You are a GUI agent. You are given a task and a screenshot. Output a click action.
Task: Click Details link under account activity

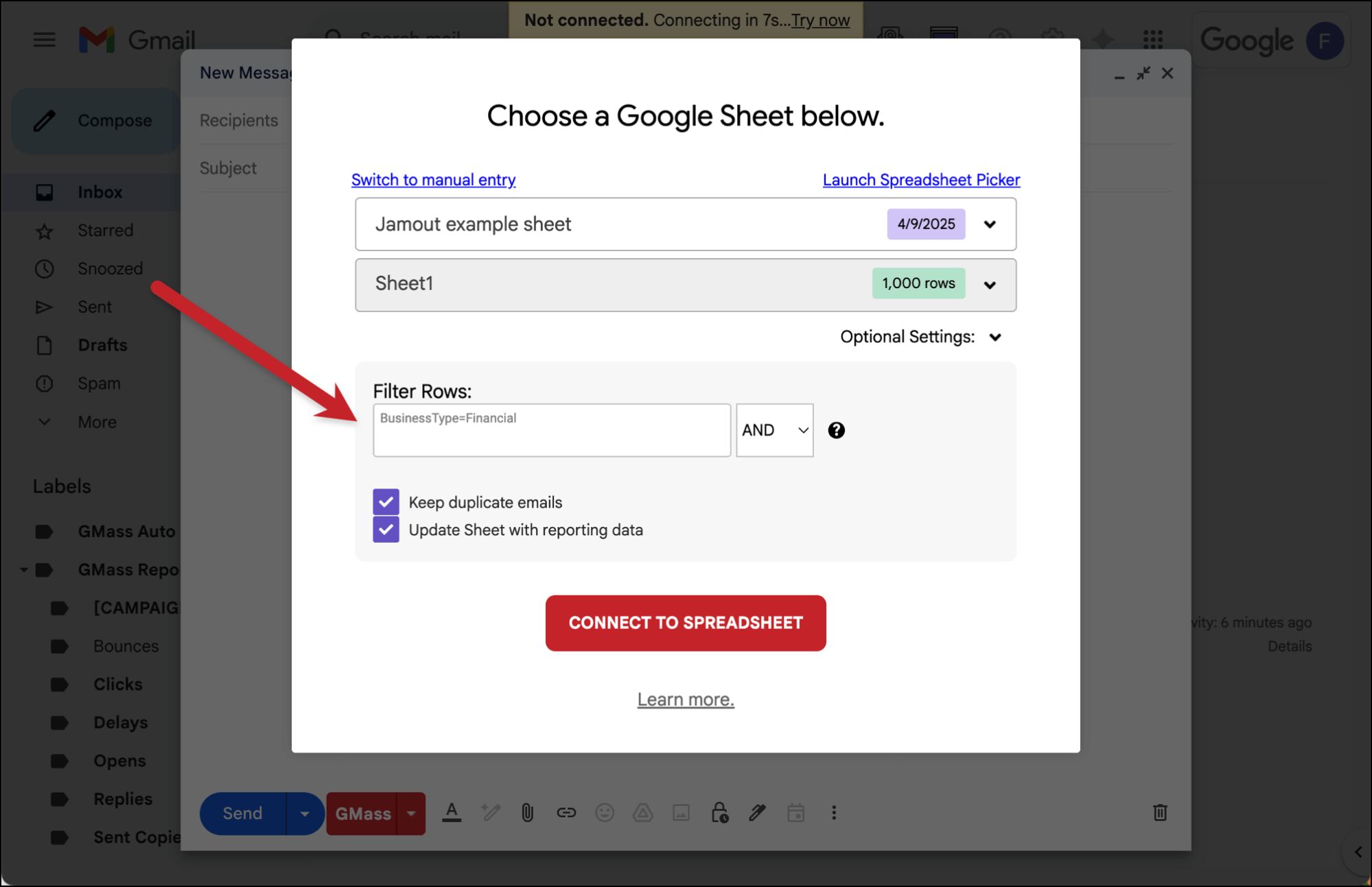click(x=1290, y=646)
